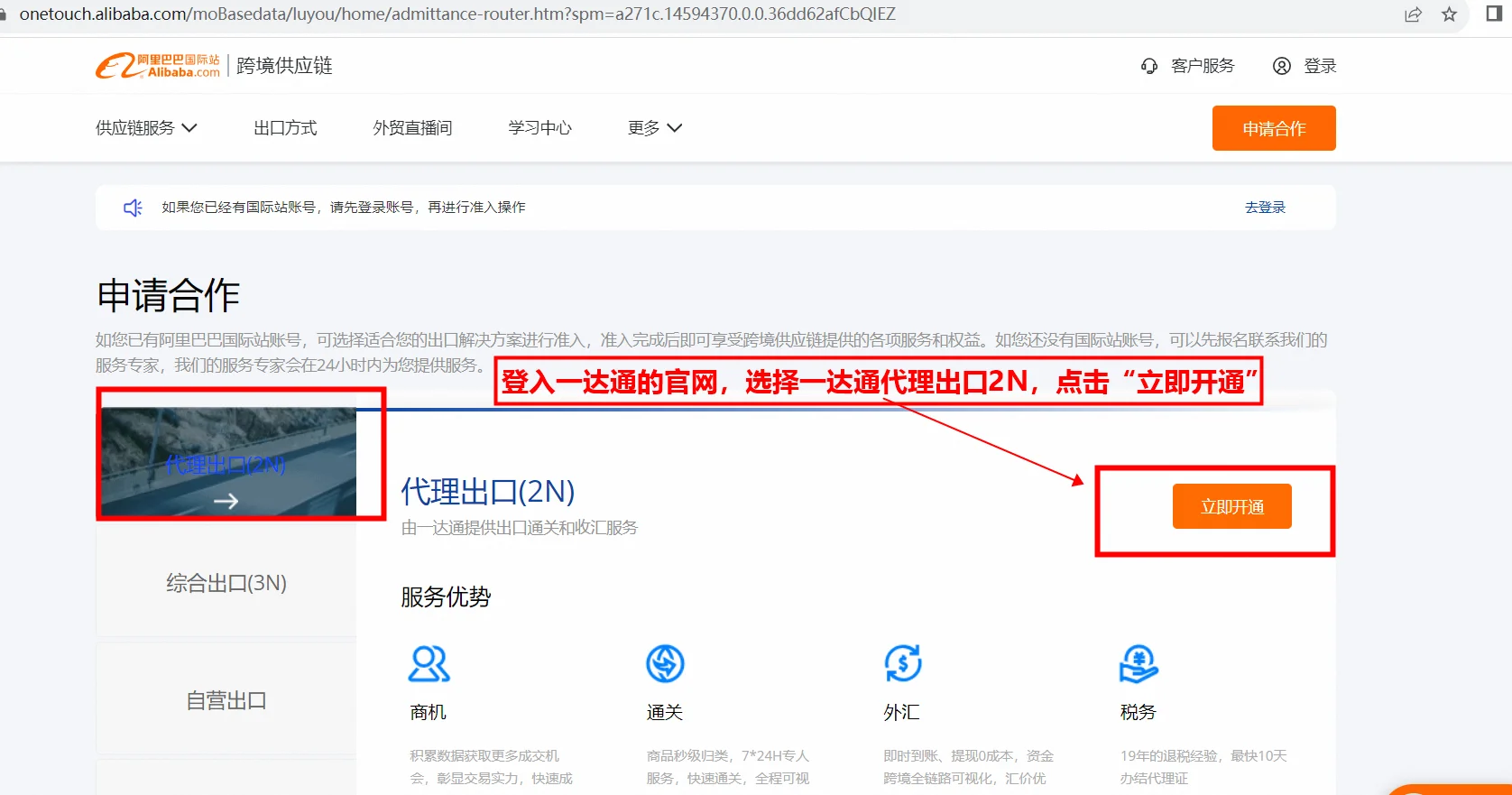The image size is (1512, 795).
Task: Click the 税务 label text
Action: point(1139,713)
